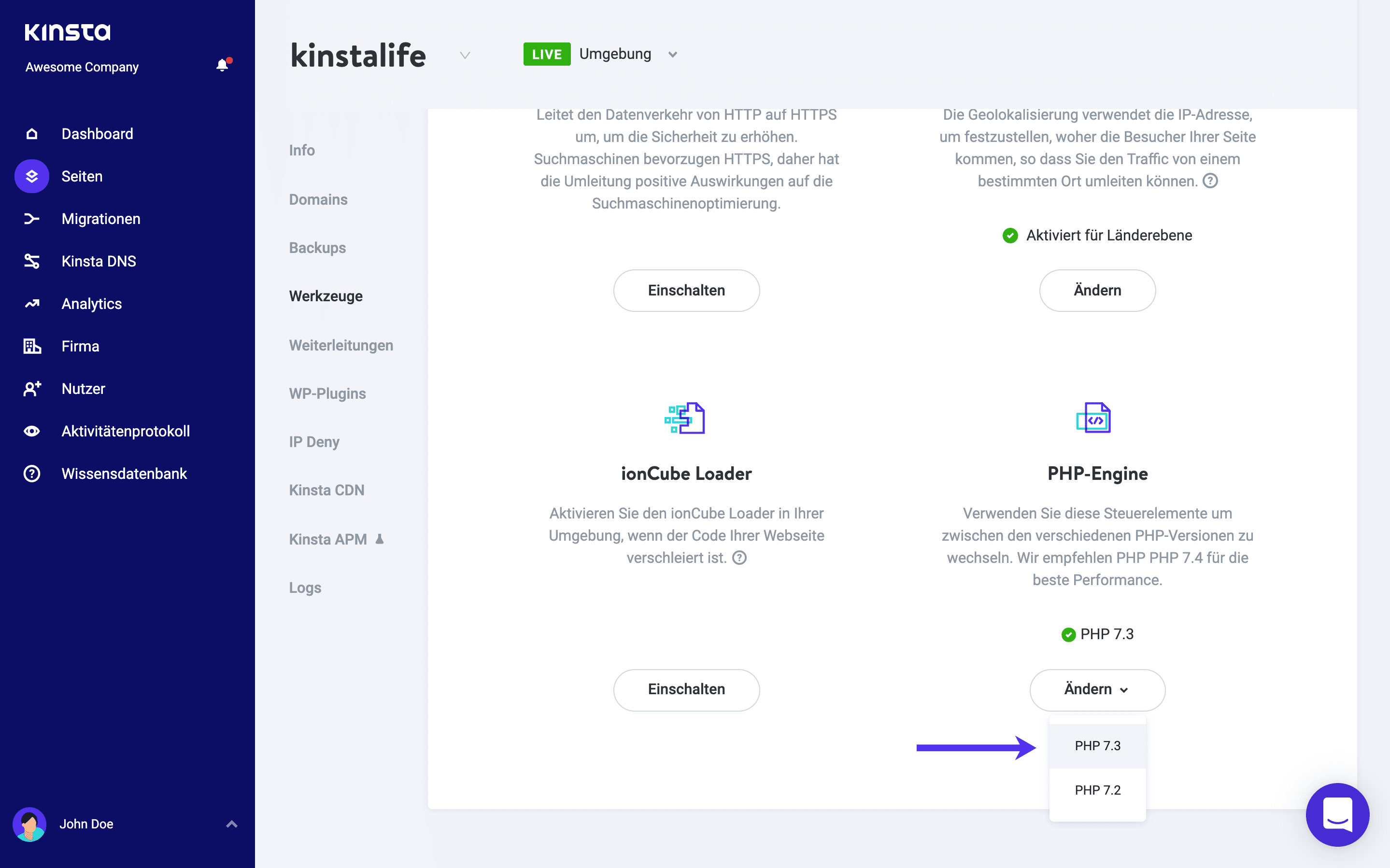Click the green check beside Aktiviert für Länderebene

tap(1010, 236)
